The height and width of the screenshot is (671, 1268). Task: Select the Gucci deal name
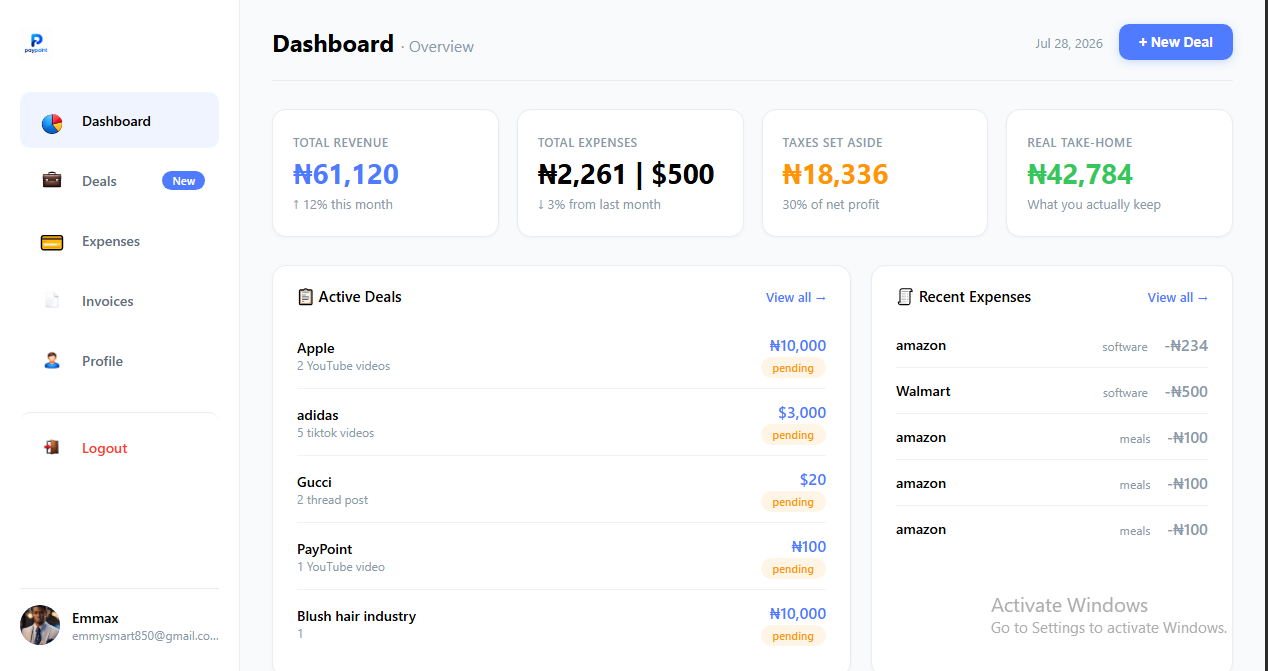[314, 482]
